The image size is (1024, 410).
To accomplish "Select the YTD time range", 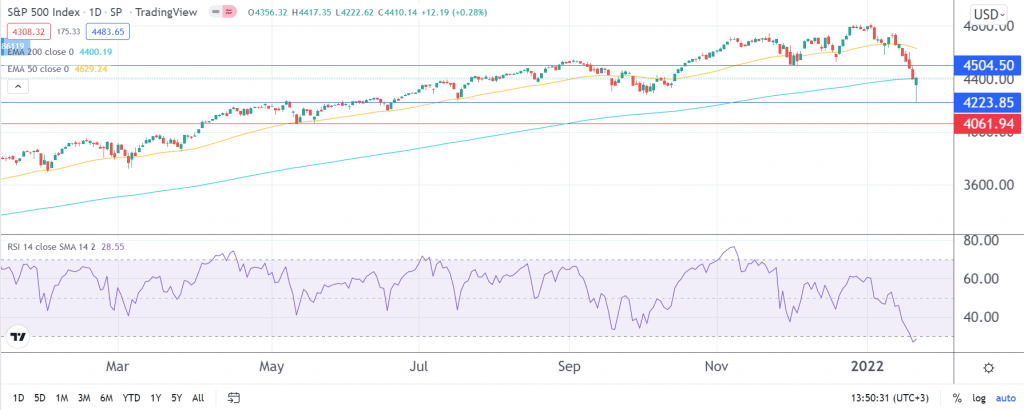I will [131, 398].
